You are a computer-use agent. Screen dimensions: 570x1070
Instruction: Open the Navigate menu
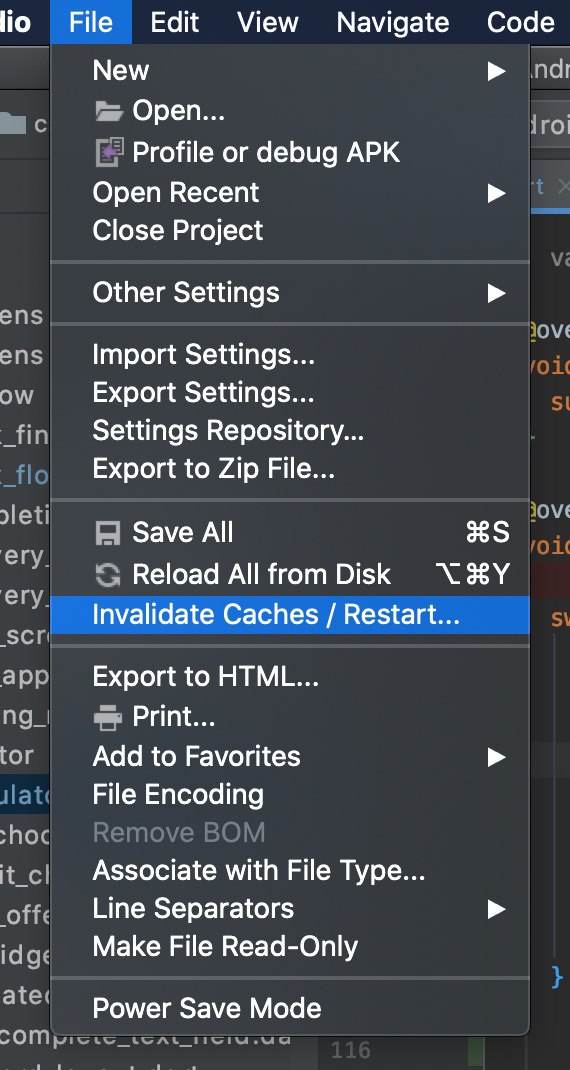pyautogui.click(x=393, y=22)
